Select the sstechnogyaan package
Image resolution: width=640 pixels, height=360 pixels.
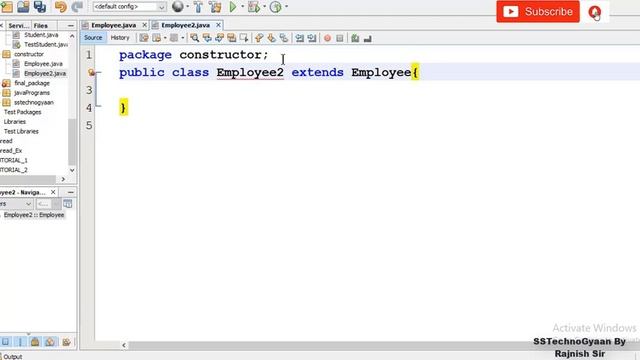pyautogui.click(x=33, y=102)
